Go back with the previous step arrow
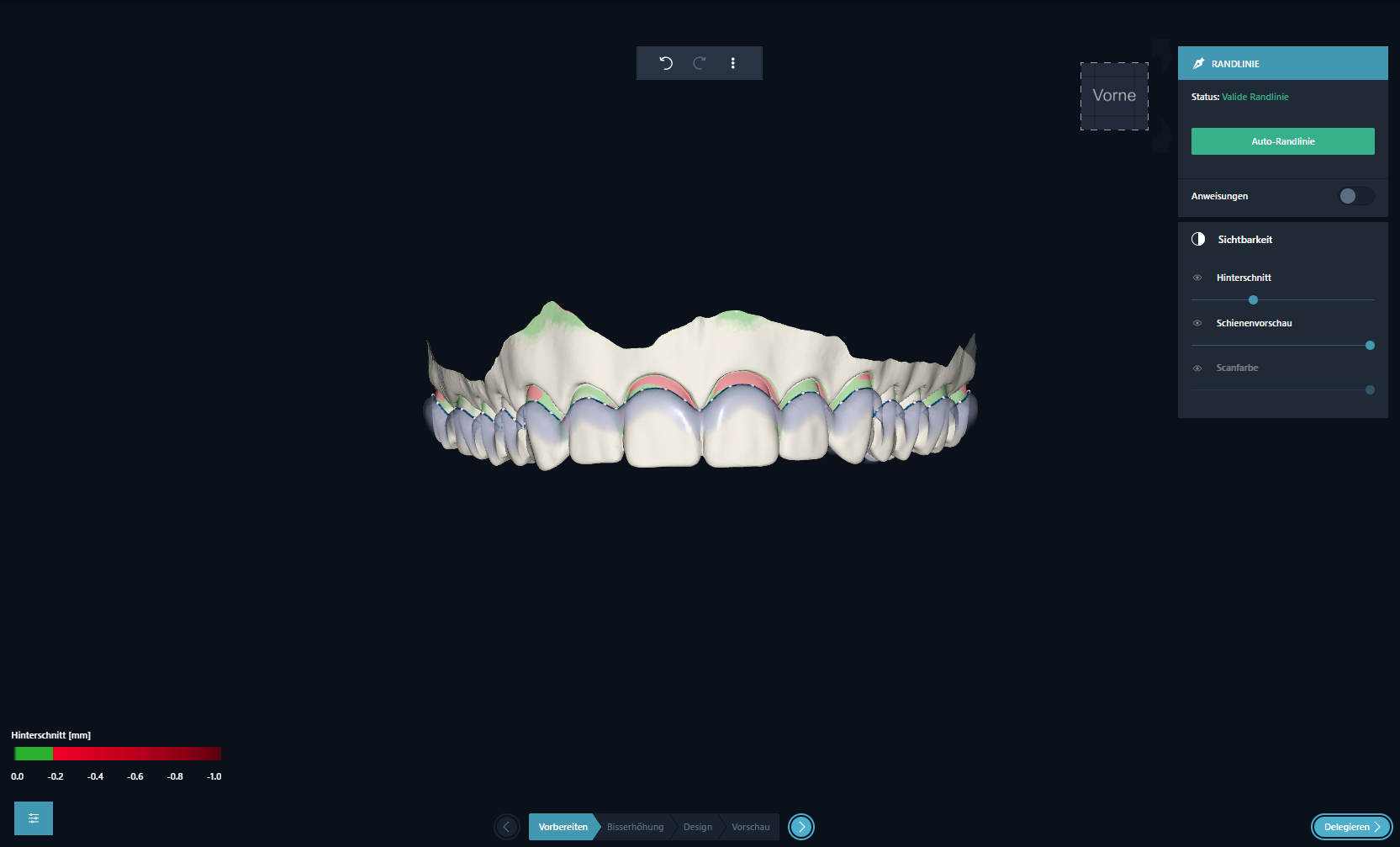Viewport: 1400px width, 847px height. point(506,827)
